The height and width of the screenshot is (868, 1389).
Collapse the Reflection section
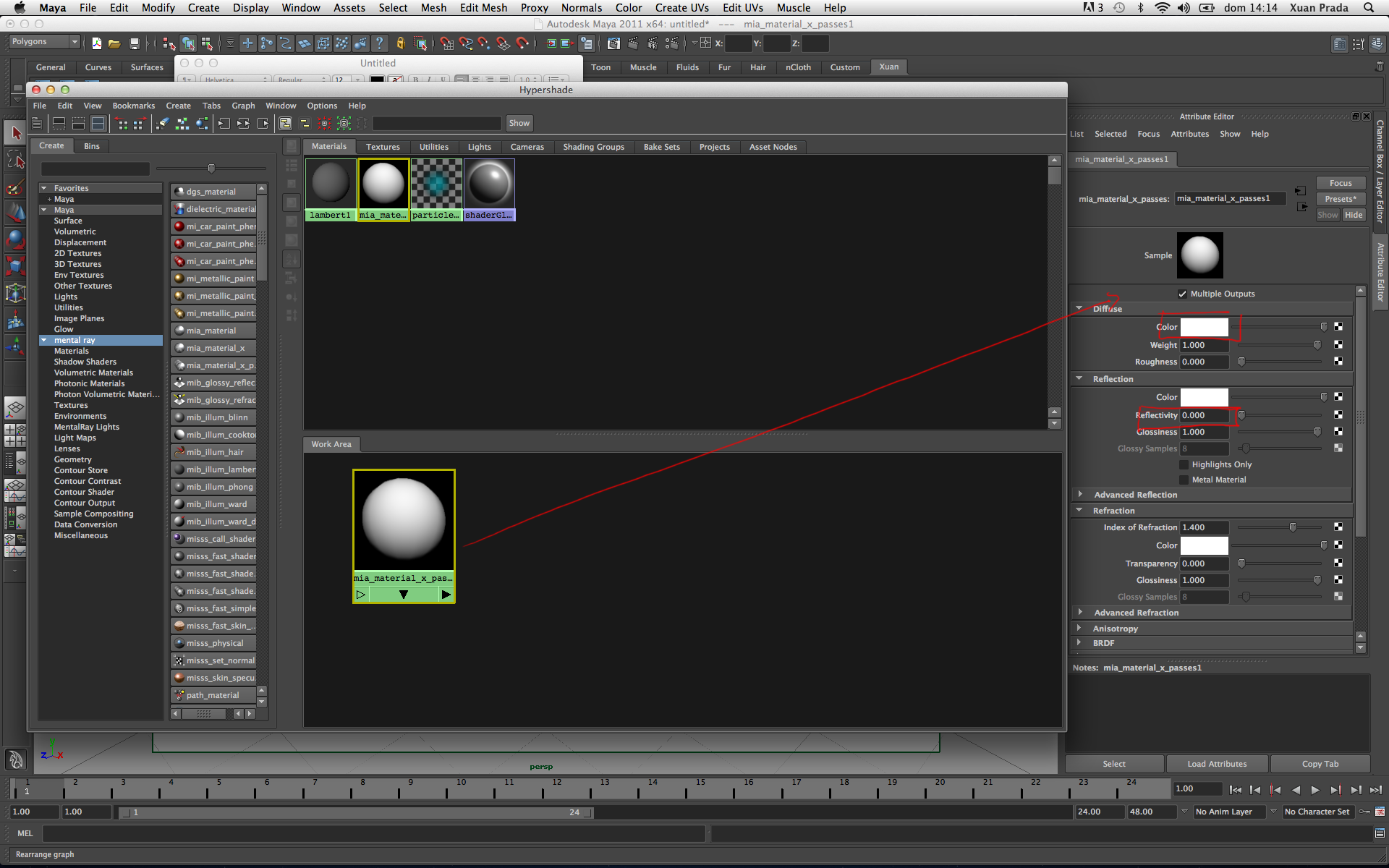pos(1079,378)
